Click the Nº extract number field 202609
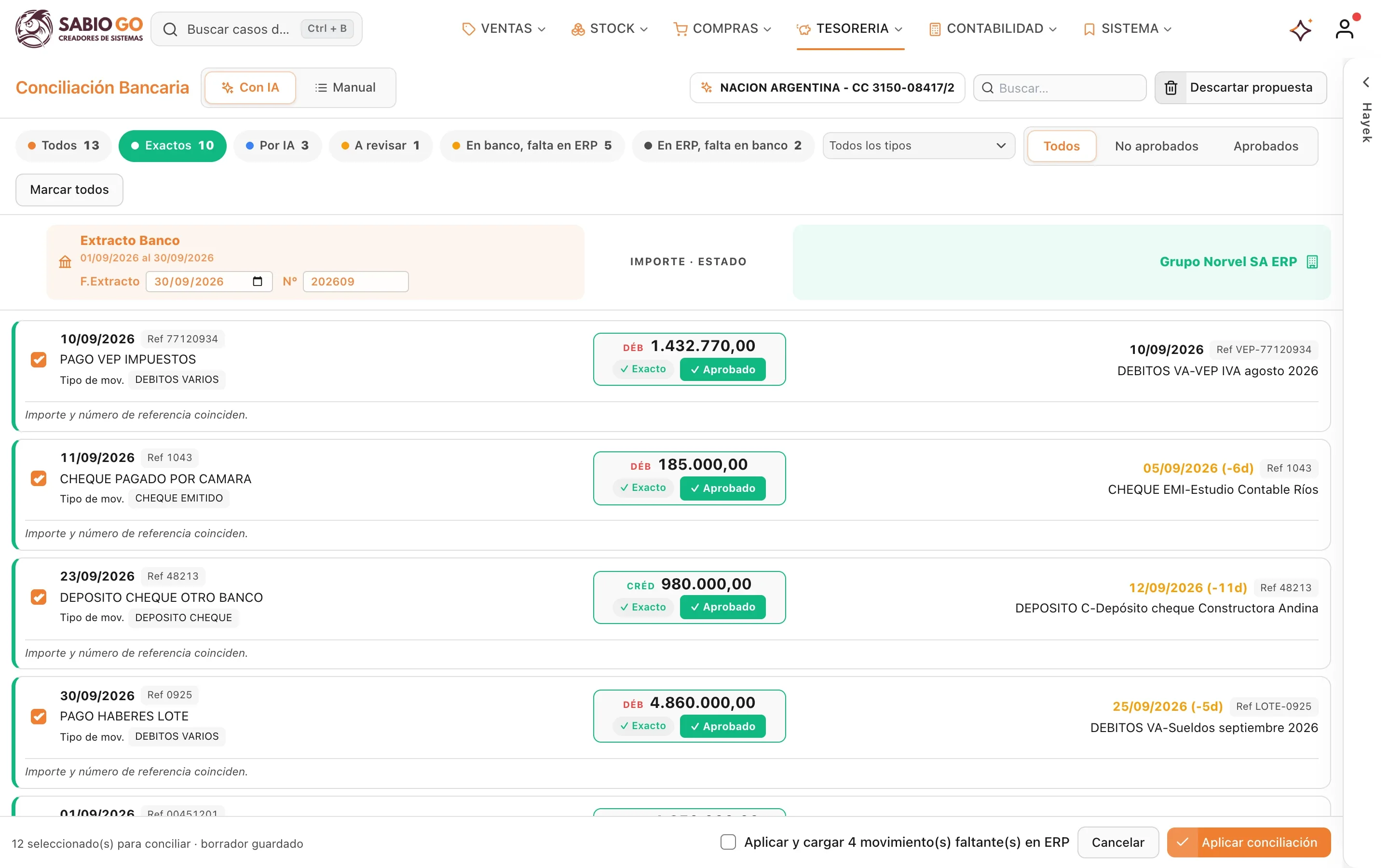 coord(356,281)
